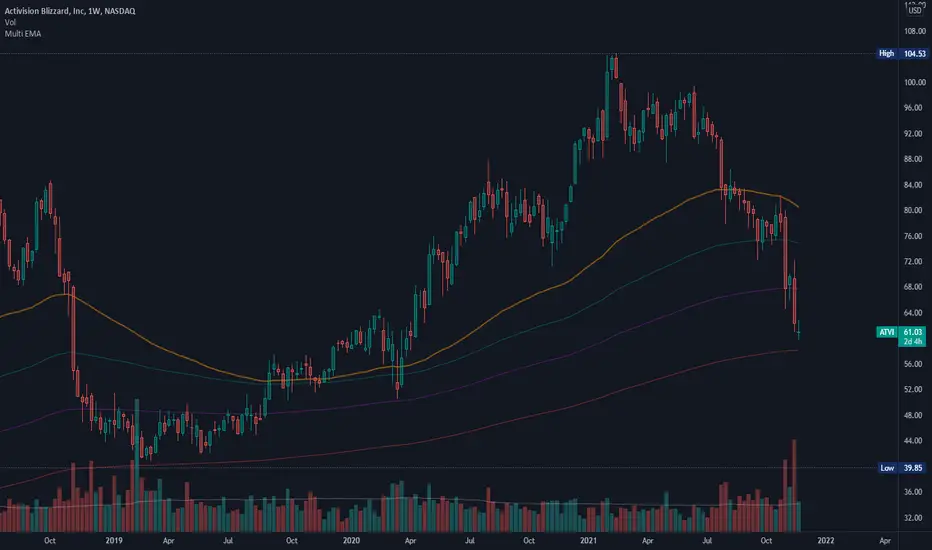
Task: Click the 2d 4h countdown label
Action: pos(912,341)
